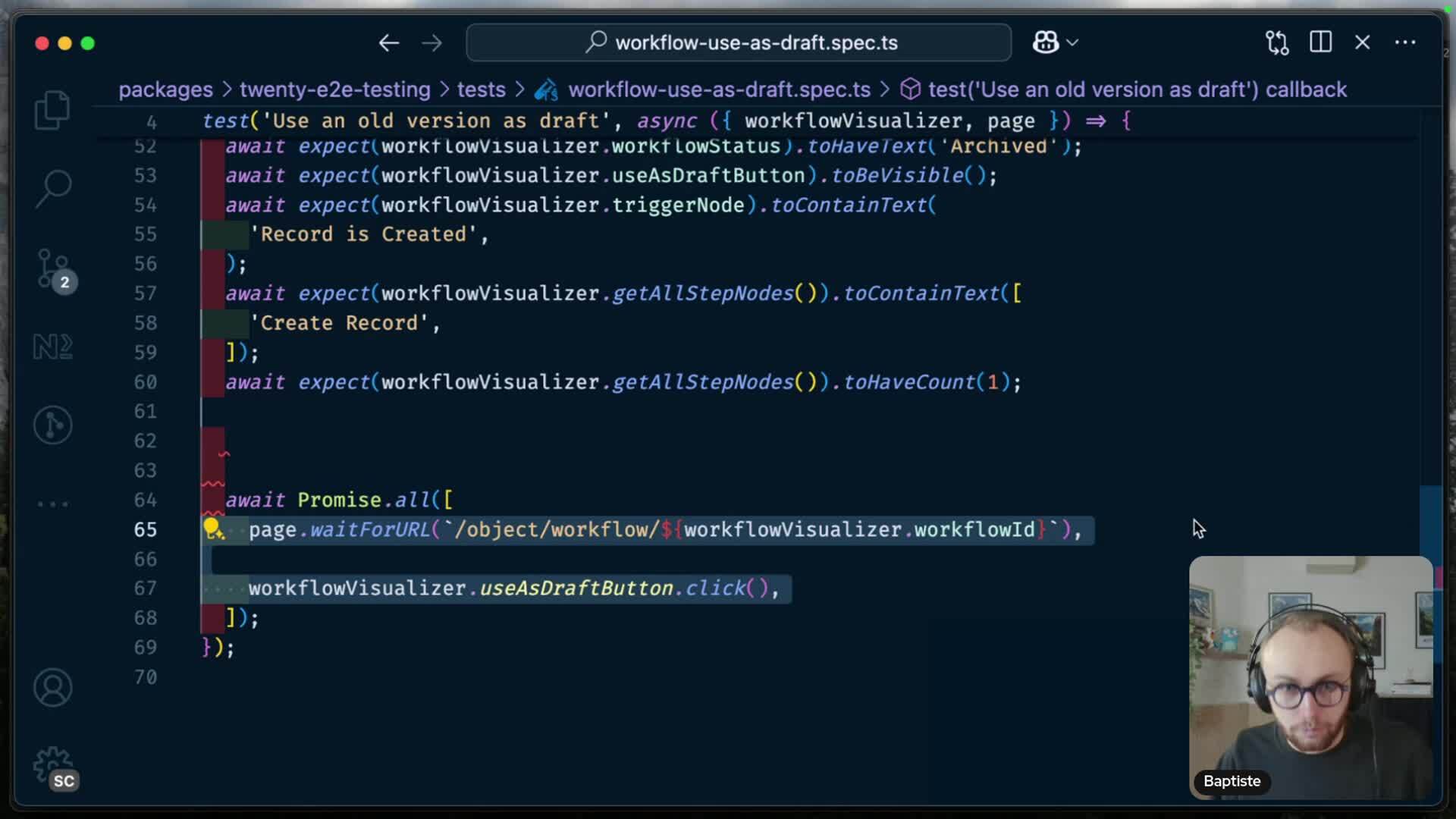Click the split editor right icon
Screen dimensions: 1456x819
1320,42
